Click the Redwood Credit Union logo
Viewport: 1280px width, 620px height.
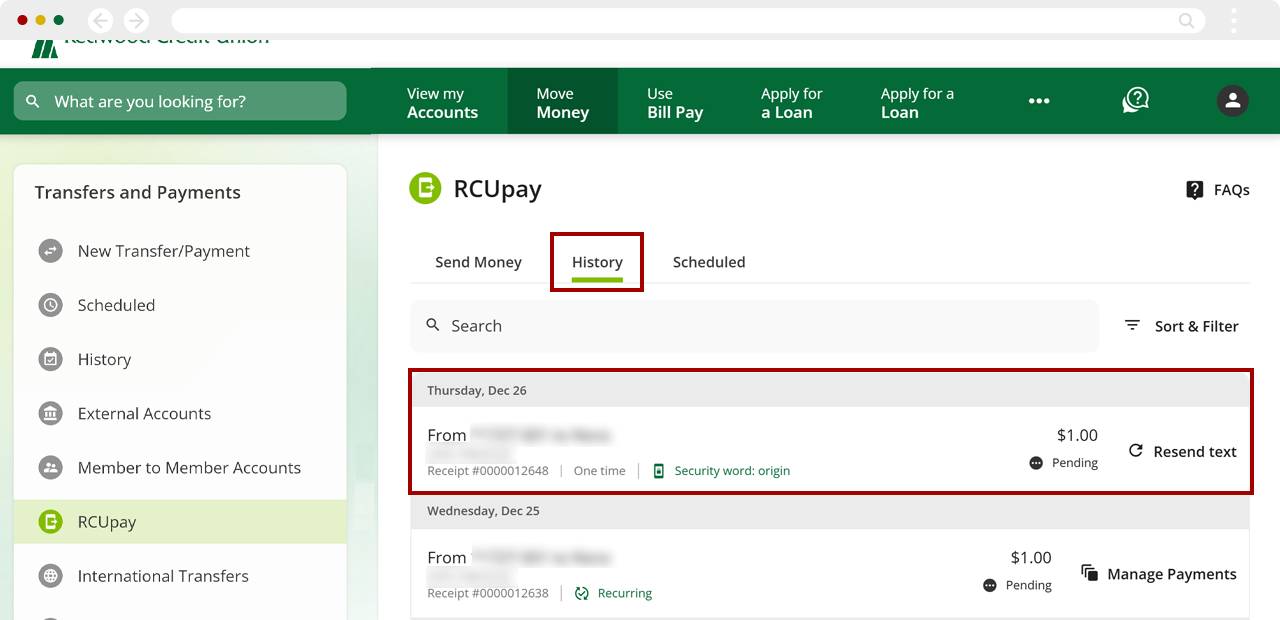tap(150, 46)
